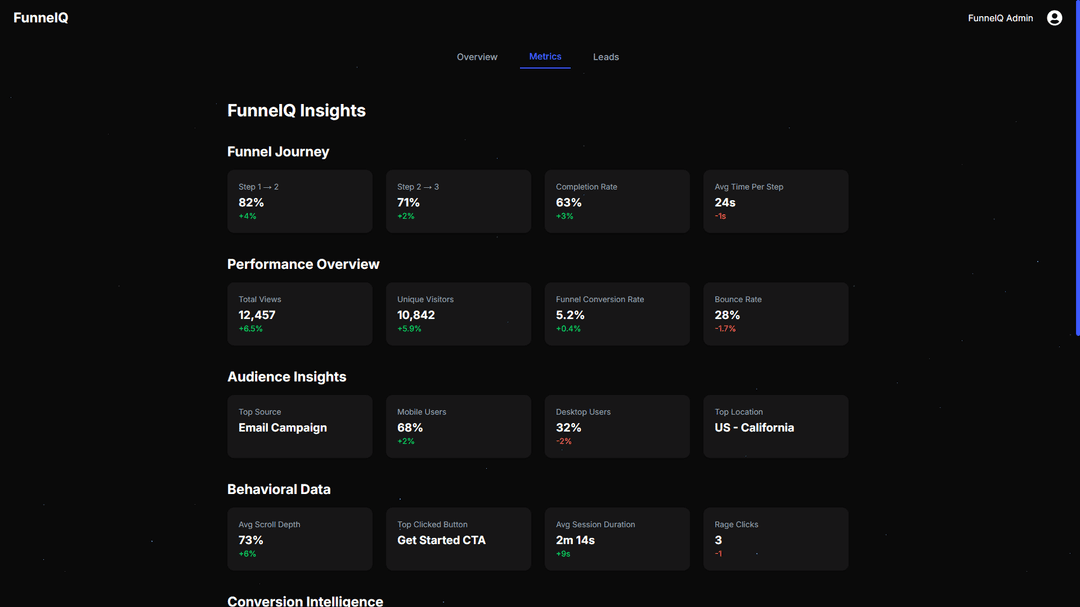Select the Total Views card
Image resolution: width=1080 pixels, height=607 pixels.
click(x=300, y=314)
